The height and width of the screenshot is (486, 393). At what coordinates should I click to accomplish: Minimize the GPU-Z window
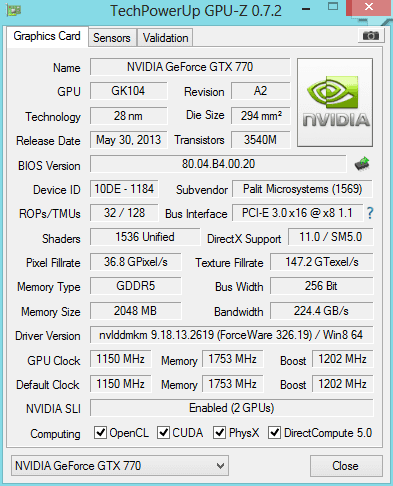coord(306,9)
